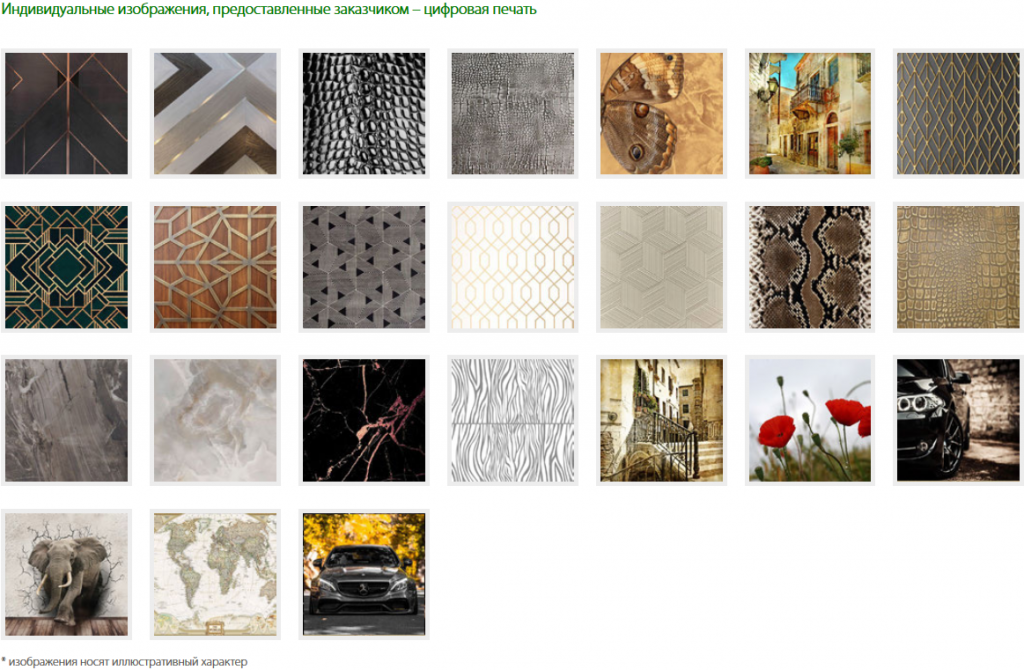Image resolution: width=1024 pixels, height=670 pixels.
Task: Open the butterfly wing image thumbnail
Action: (x=661, y=114)
